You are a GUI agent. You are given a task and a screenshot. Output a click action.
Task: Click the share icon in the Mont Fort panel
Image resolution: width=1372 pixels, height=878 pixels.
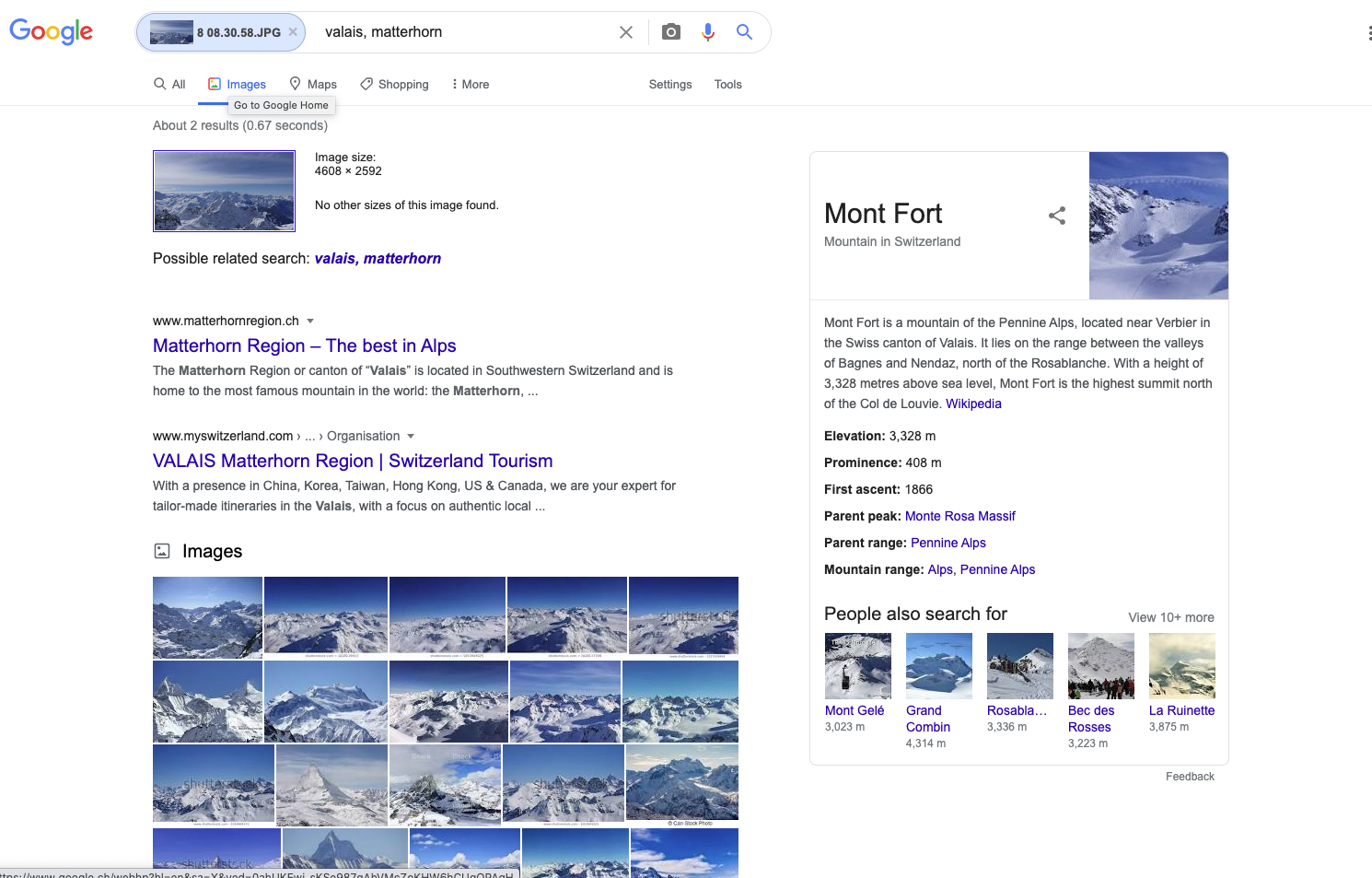point(1056,216)
